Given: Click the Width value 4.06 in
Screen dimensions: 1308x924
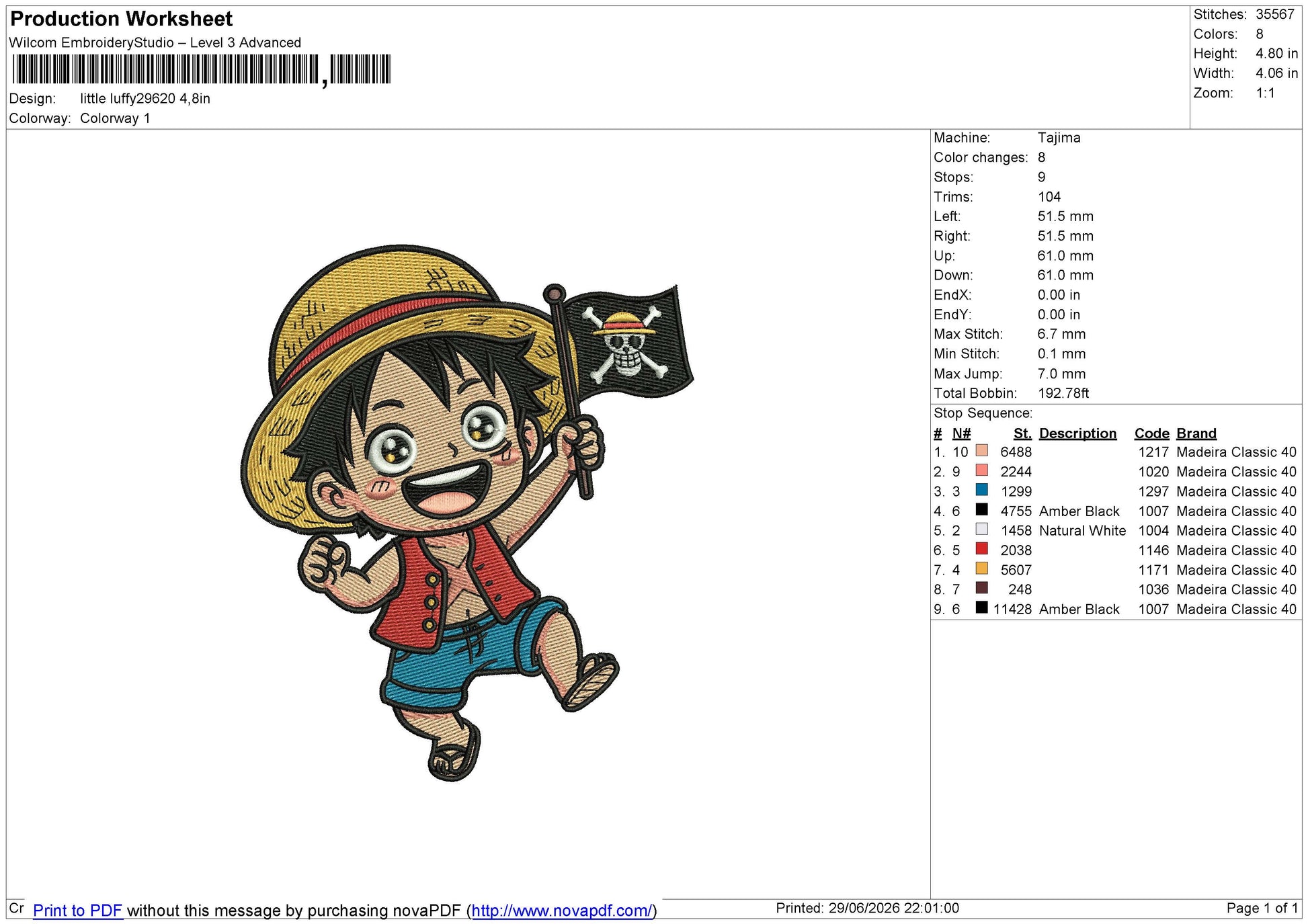Looking at the screenshot, I should coord(1277,73).
